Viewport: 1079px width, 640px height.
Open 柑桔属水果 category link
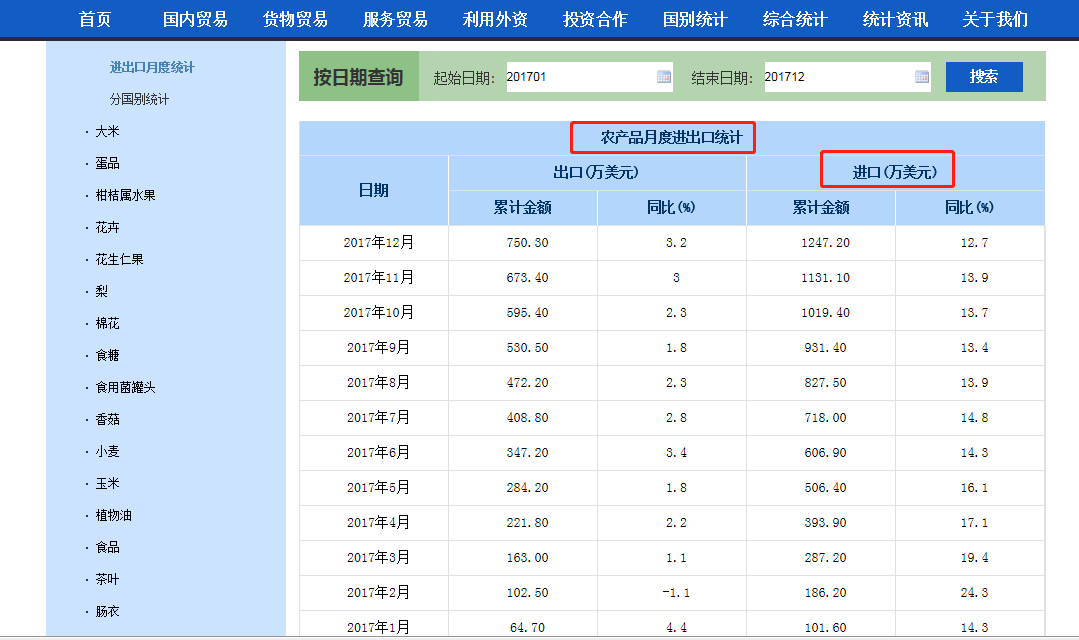click(125, 195)
